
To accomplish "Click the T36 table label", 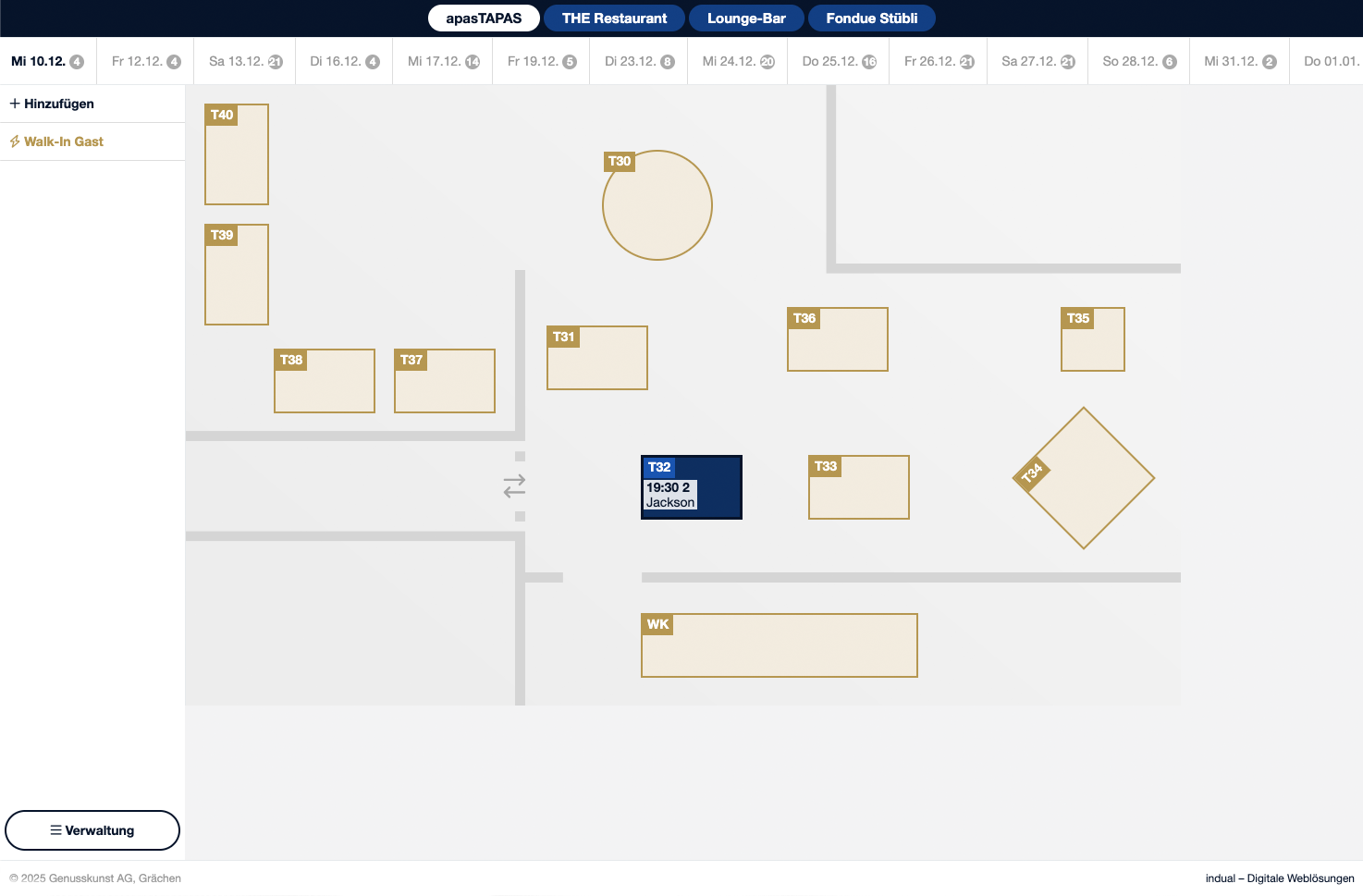I will coord(804,318).
